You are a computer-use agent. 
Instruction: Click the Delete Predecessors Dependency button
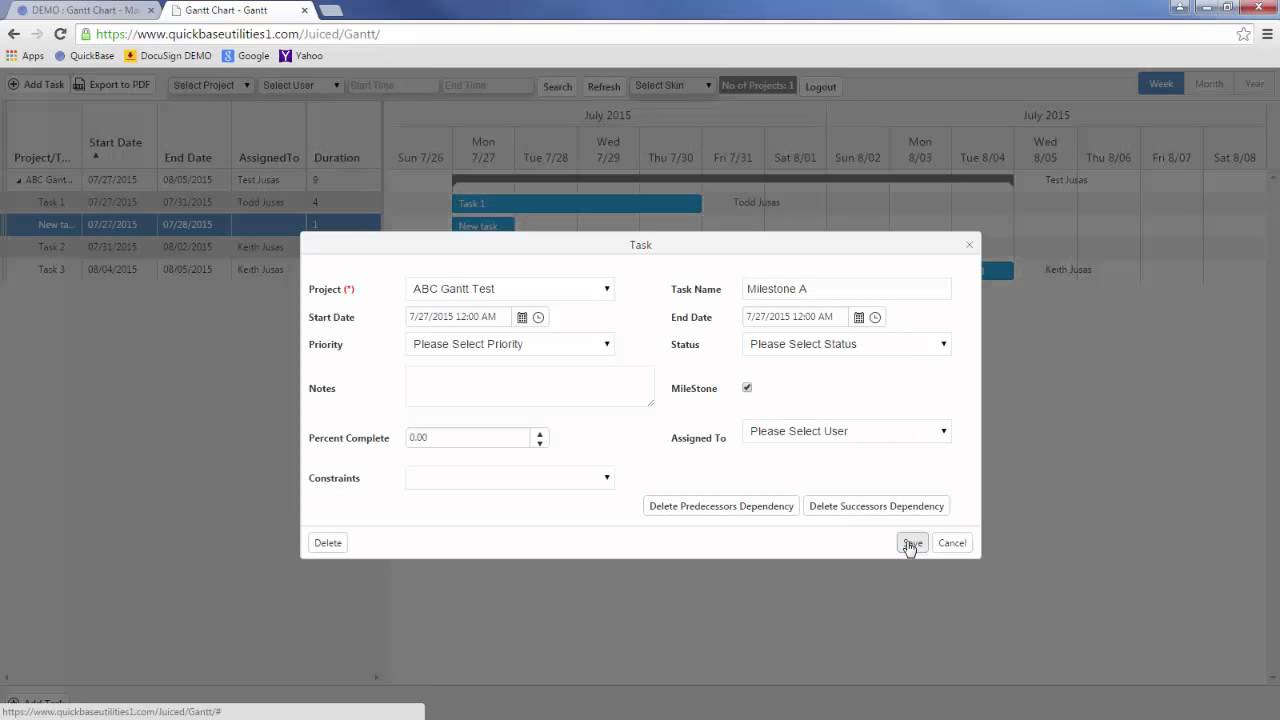[721, 506]
